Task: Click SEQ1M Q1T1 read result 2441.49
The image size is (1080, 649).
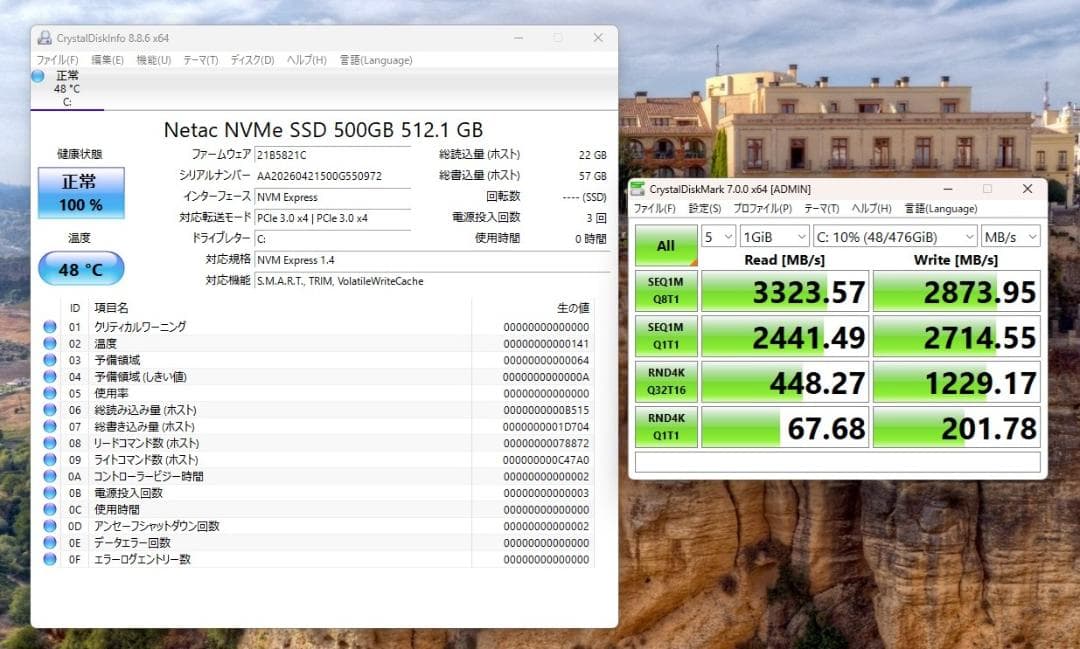Action: (785, 336)
